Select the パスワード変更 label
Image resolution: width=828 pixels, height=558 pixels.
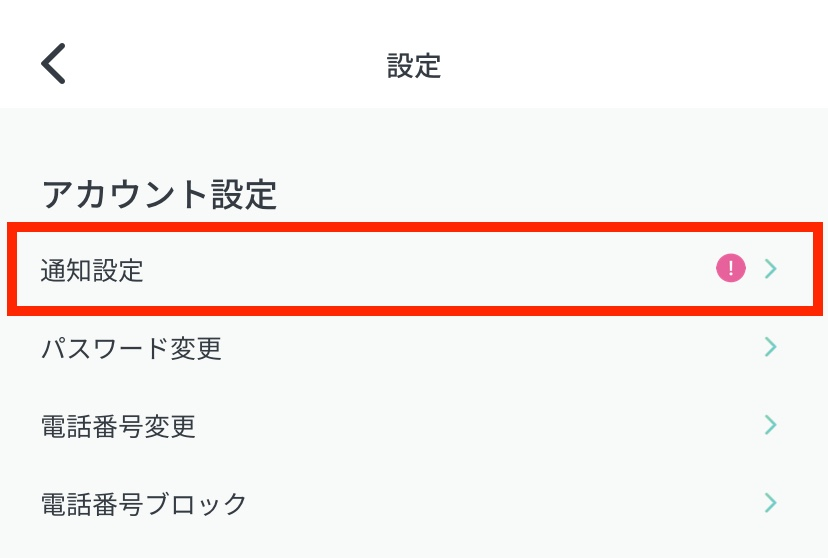coord(131,348)
